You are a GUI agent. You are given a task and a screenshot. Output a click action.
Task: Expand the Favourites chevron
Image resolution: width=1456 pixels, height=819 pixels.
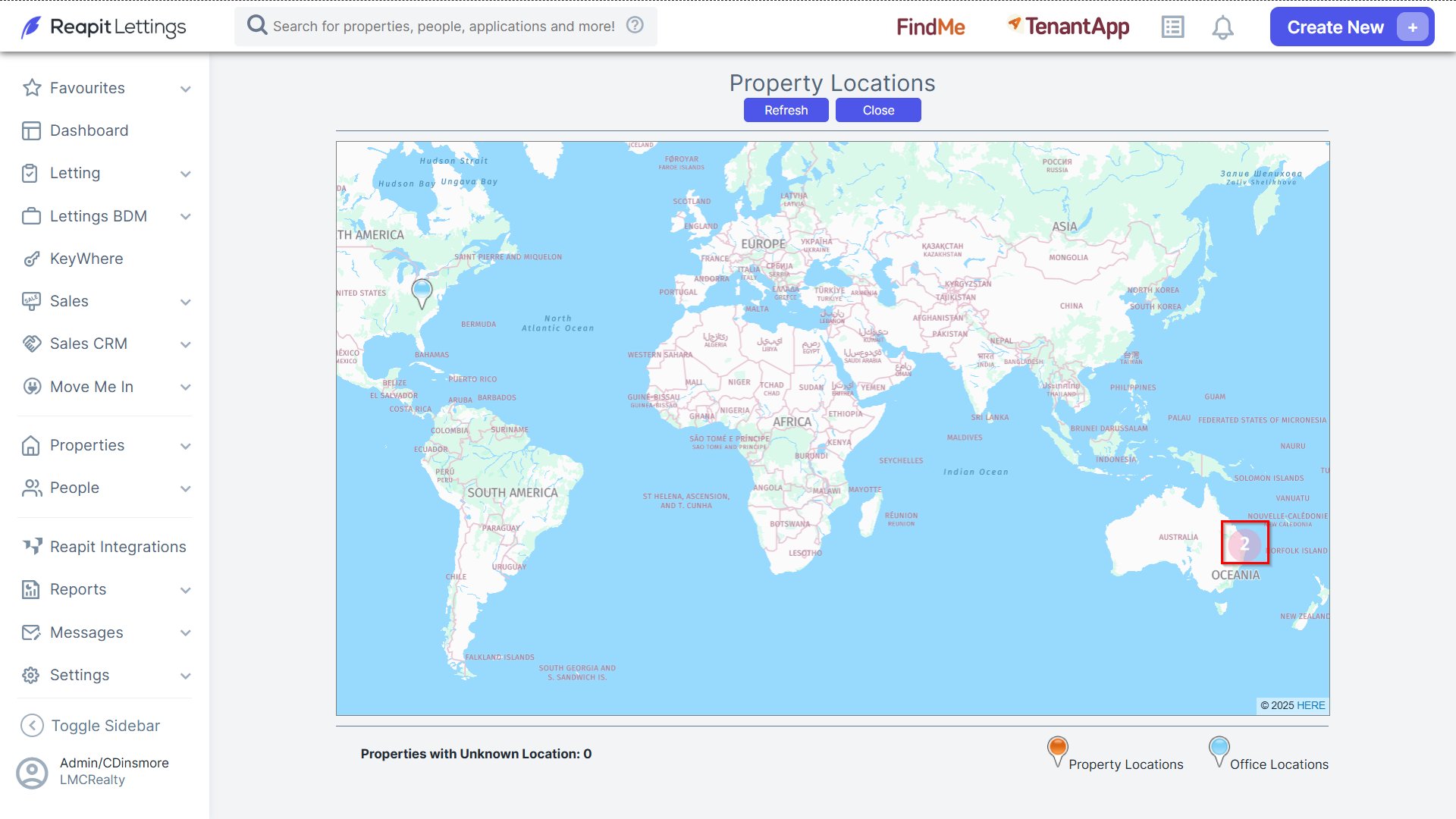tap(186, 89)
